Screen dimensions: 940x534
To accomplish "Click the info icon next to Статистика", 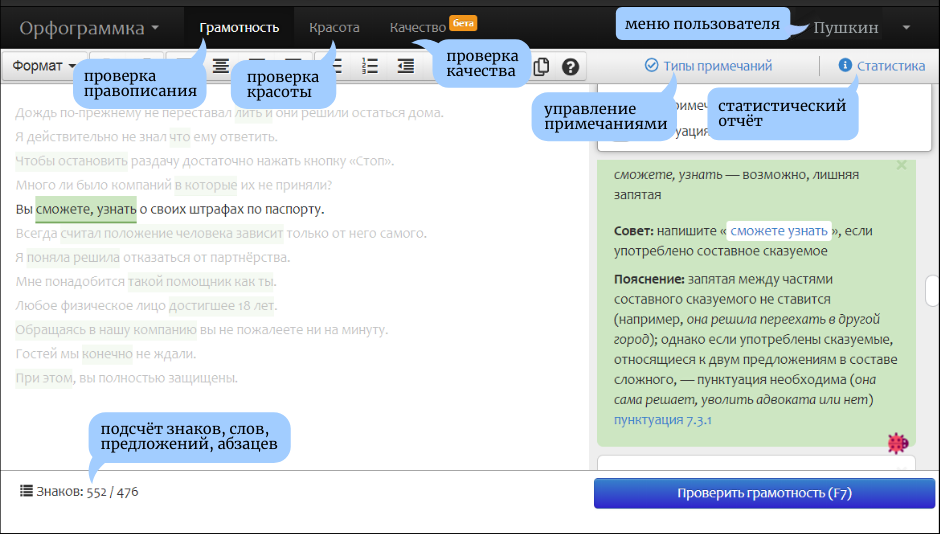I will click(845, 65).
